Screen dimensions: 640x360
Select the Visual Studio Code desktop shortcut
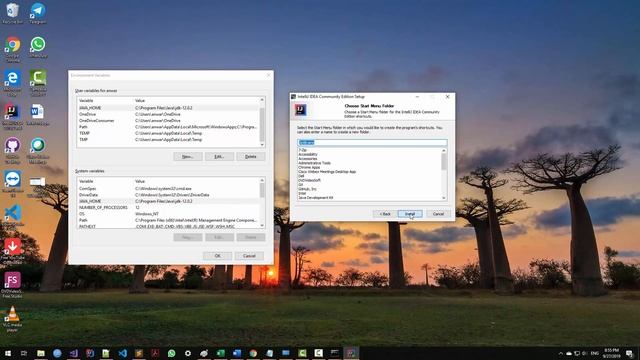(x=12, y=216)
